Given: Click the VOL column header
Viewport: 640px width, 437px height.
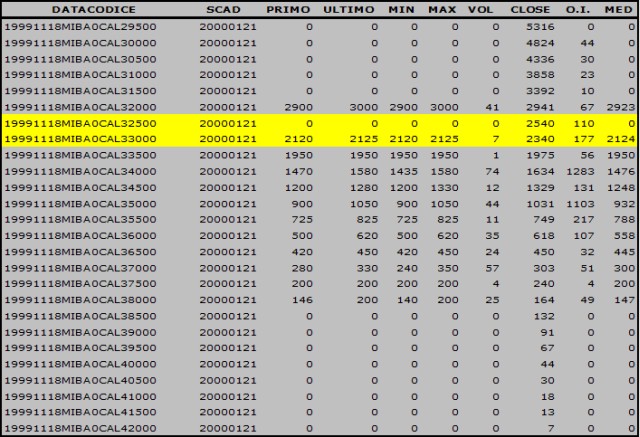Looking at the screenshot, I should tap(481, 8).
